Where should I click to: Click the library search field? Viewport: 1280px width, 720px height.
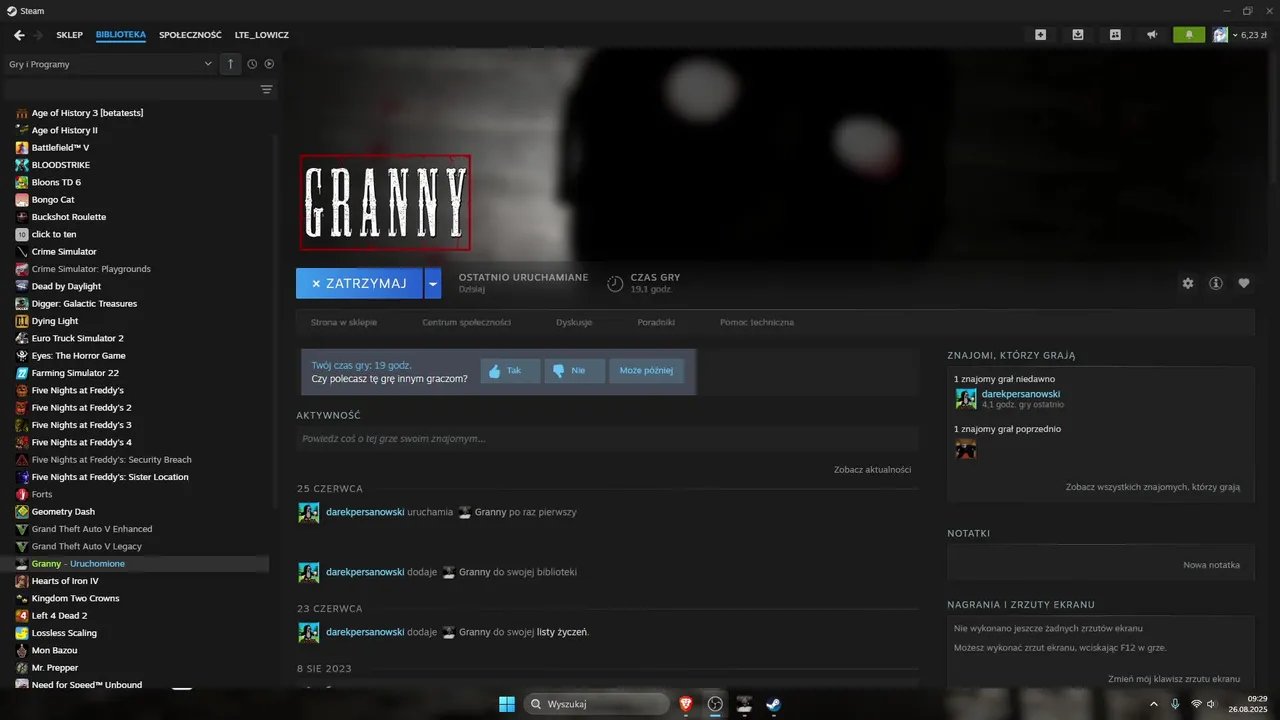pos(130,90)
